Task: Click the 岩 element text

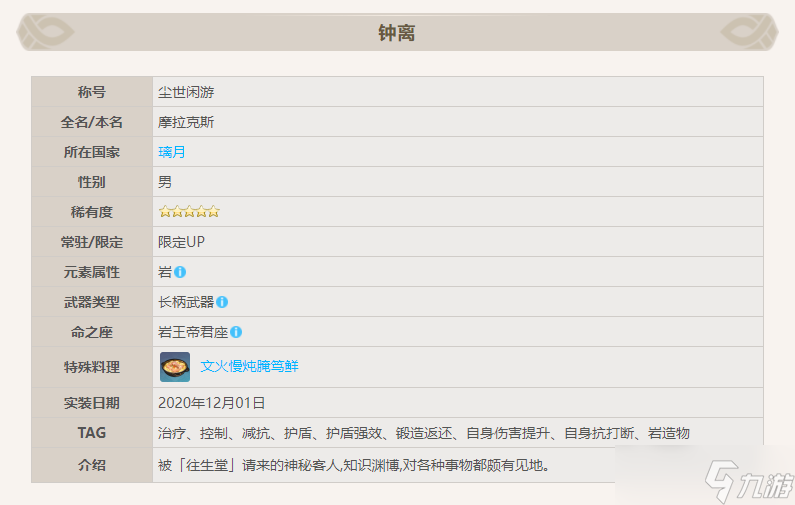Action: click(165, 272)
